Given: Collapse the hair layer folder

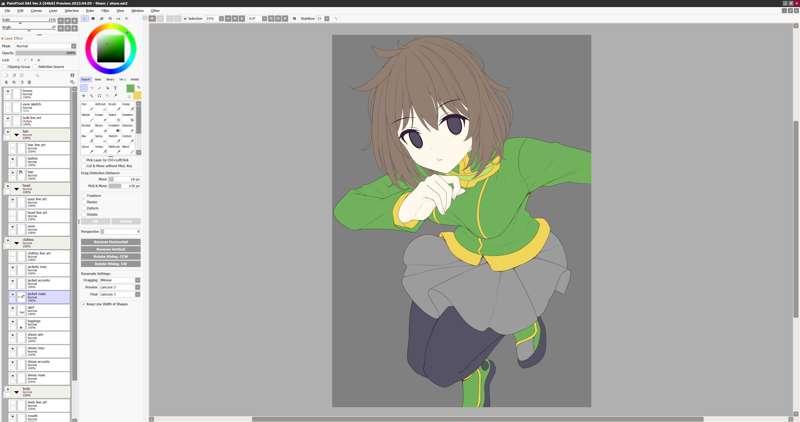Looking at the screenshot, I should click(16, 135).
